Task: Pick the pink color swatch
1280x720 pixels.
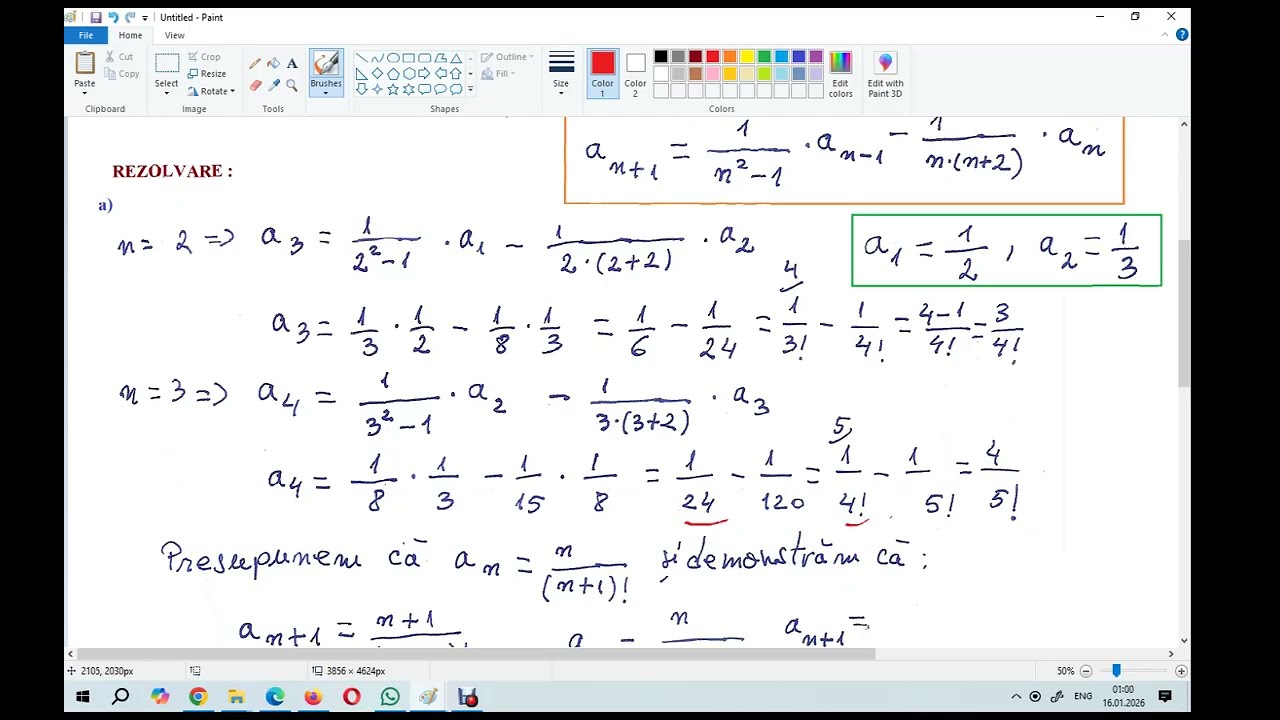Action: [x=713, y=74]
